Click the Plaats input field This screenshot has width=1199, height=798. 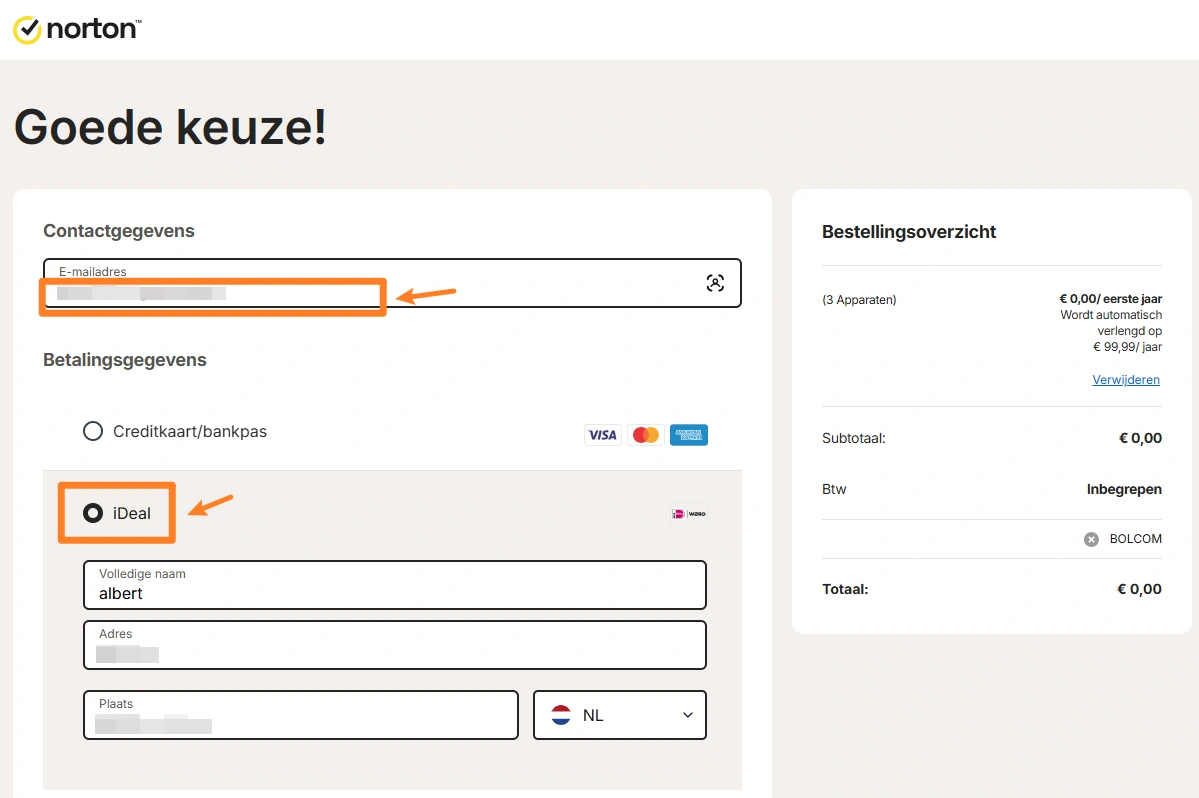[x=301, y=715]
